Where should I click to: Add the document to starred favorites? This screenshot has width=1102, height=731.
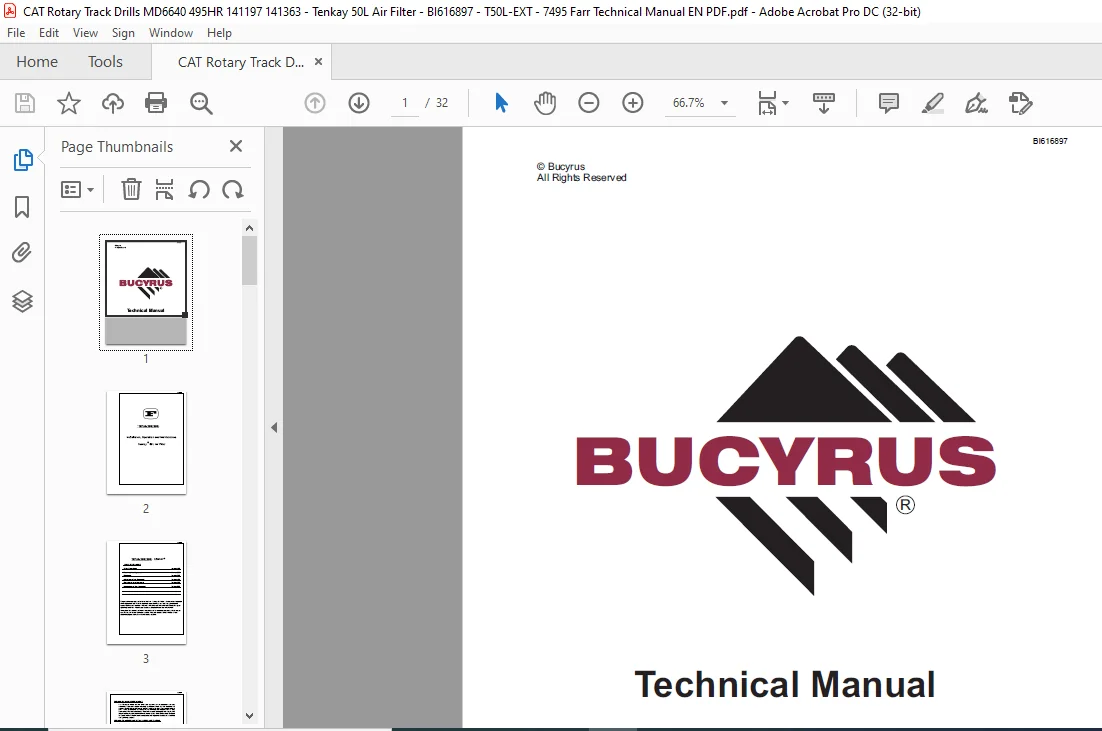69,103
